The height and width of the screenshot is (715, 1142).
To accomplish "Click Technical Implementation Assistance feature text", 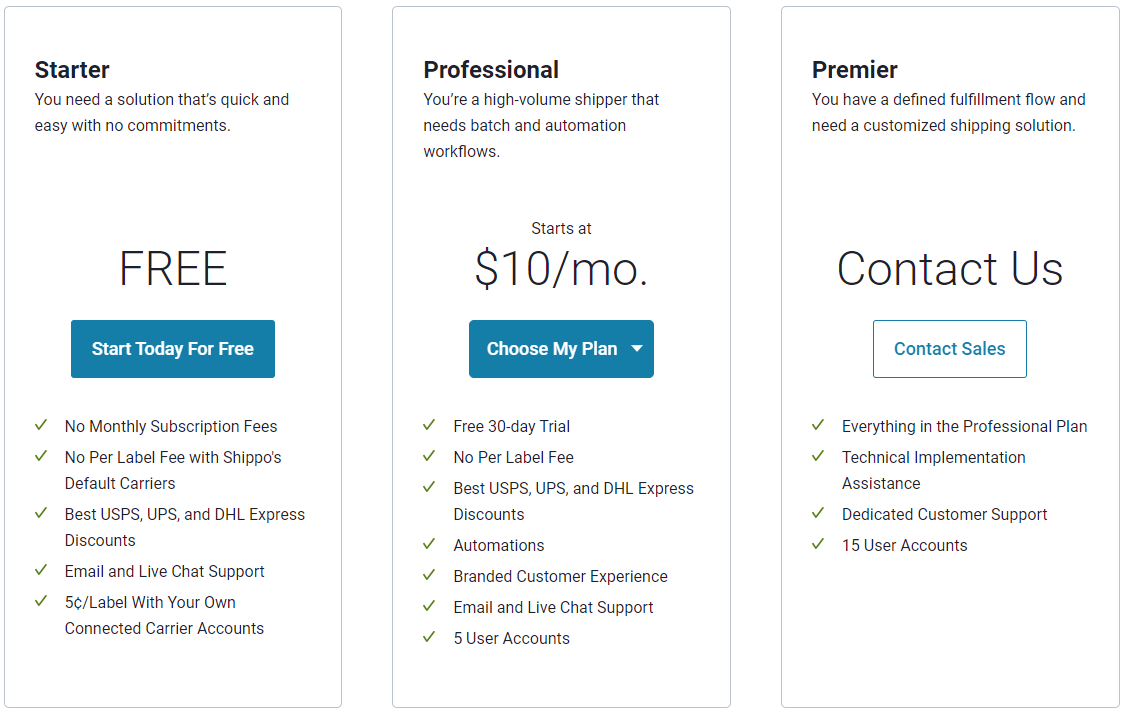I will click(934, 470).
